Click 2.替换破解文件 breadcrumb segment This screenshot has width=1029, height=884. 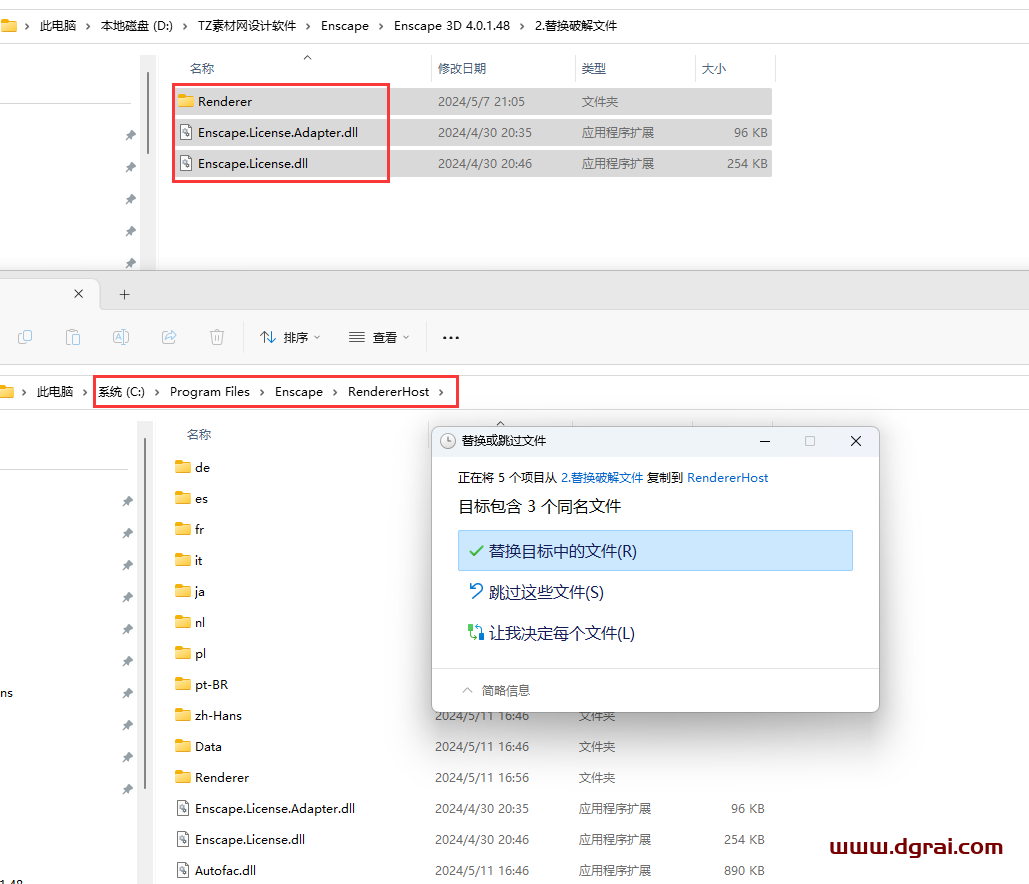pyautogui.click(x=576, y=26)
